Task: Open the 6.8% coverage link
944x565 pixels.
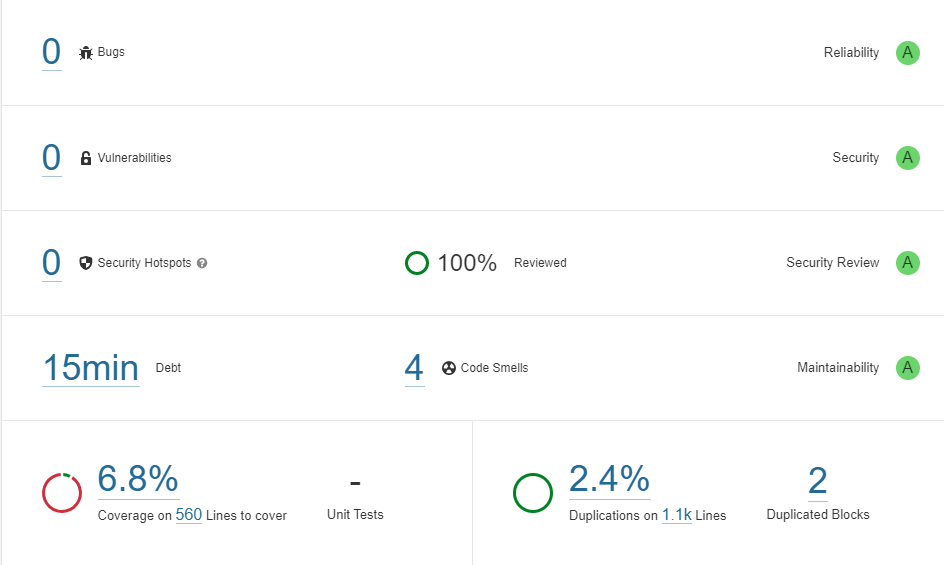Action: [138, 479]
